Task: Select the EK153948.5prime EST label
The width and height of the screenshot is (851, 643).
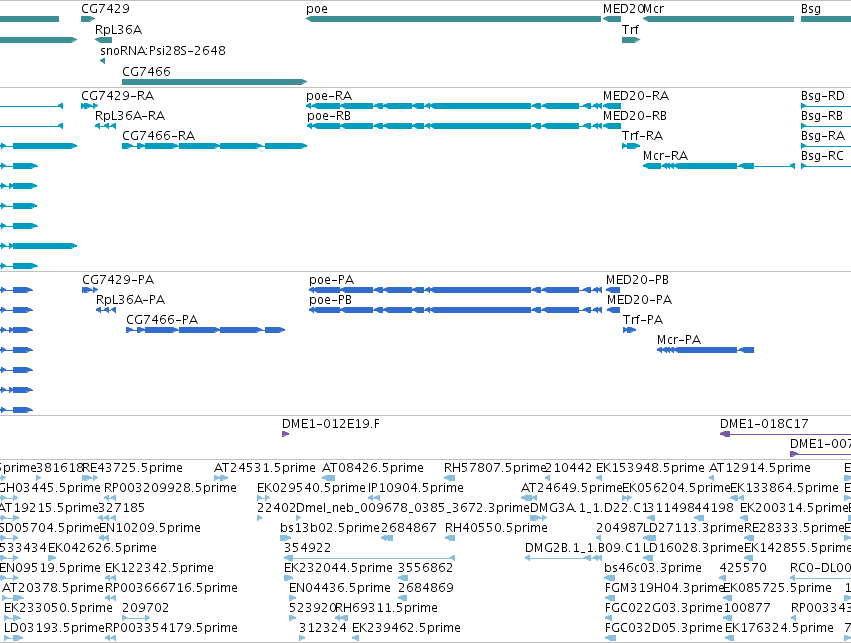Action: [650, 468]
